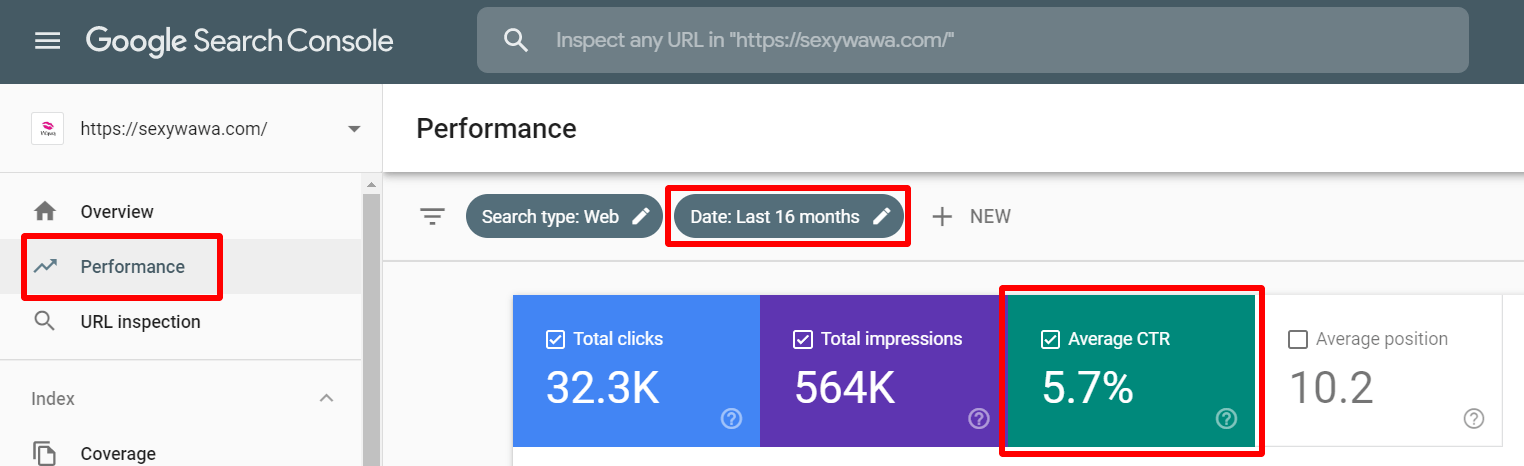Click the search magnifier icon in URL bar
1524x466 pixels.
(x=515, y=41)
